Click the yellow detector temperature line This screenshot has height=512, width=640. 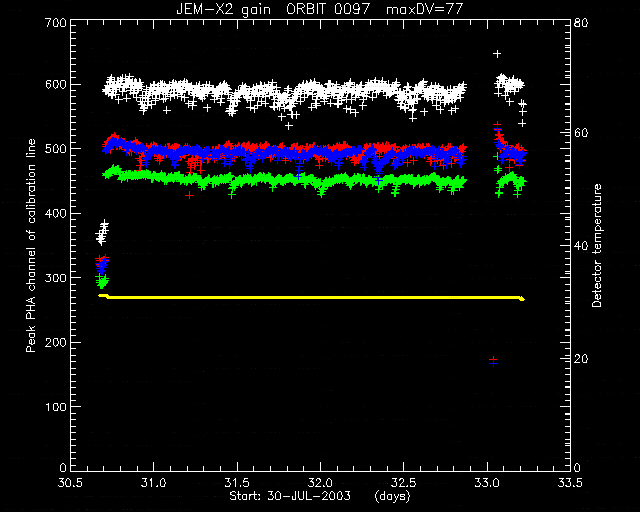tap(311, 297)
